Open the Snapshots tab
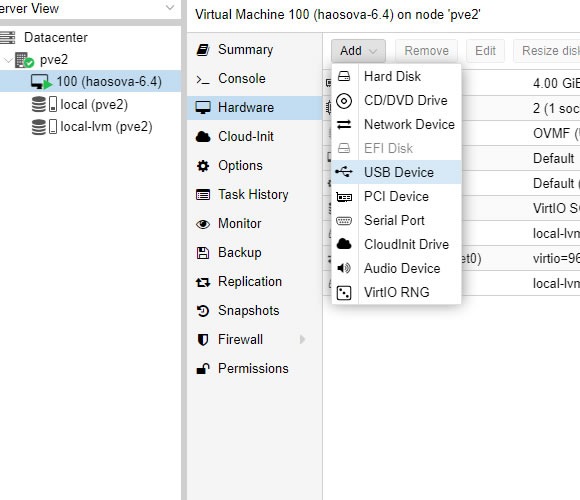 (x=254, y=311)
